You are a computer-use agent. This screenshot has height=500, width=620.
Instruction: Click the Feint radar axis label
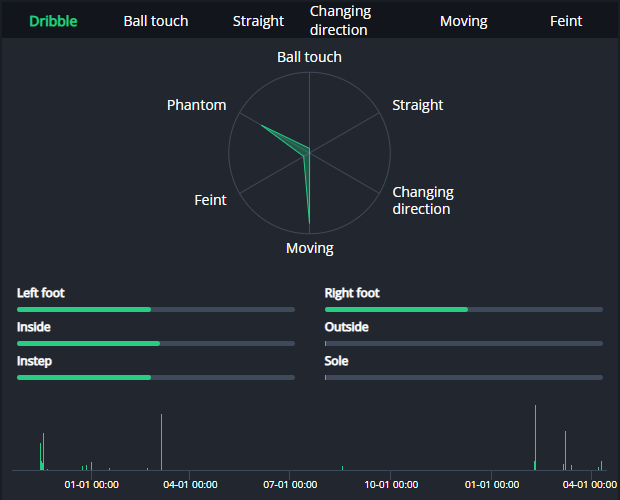tap(210, 200)
